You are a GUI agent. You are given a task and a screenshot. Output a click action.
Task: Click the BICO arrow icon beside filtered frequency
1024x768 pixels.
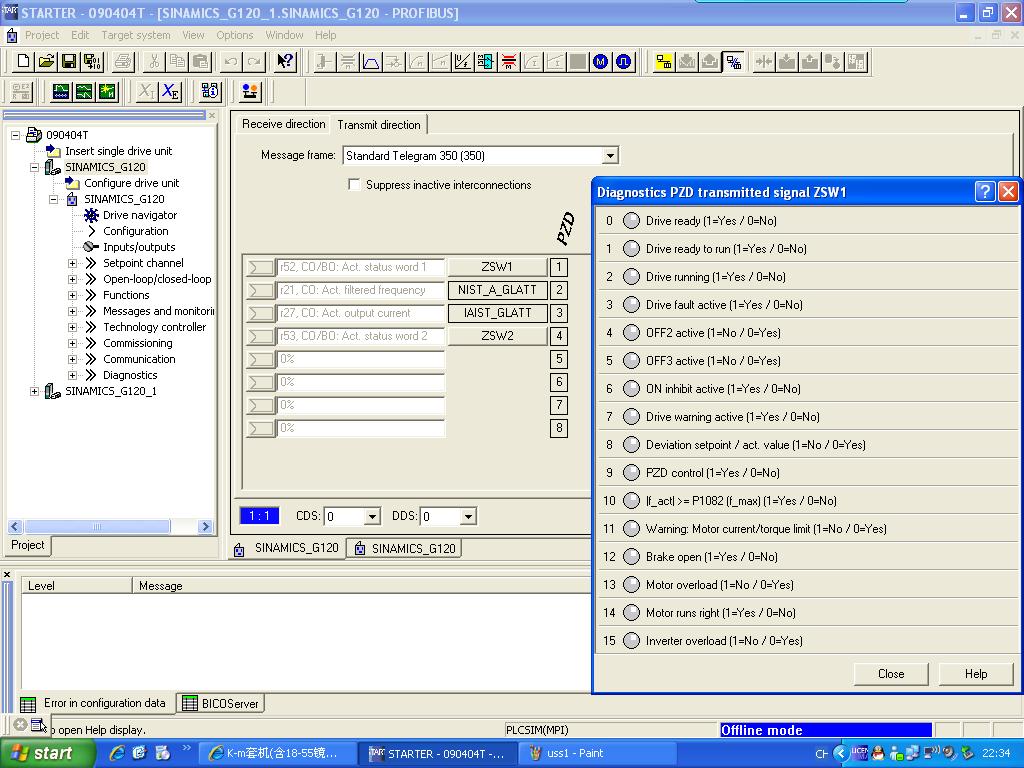pyautogui.click(x=261, y=290)
